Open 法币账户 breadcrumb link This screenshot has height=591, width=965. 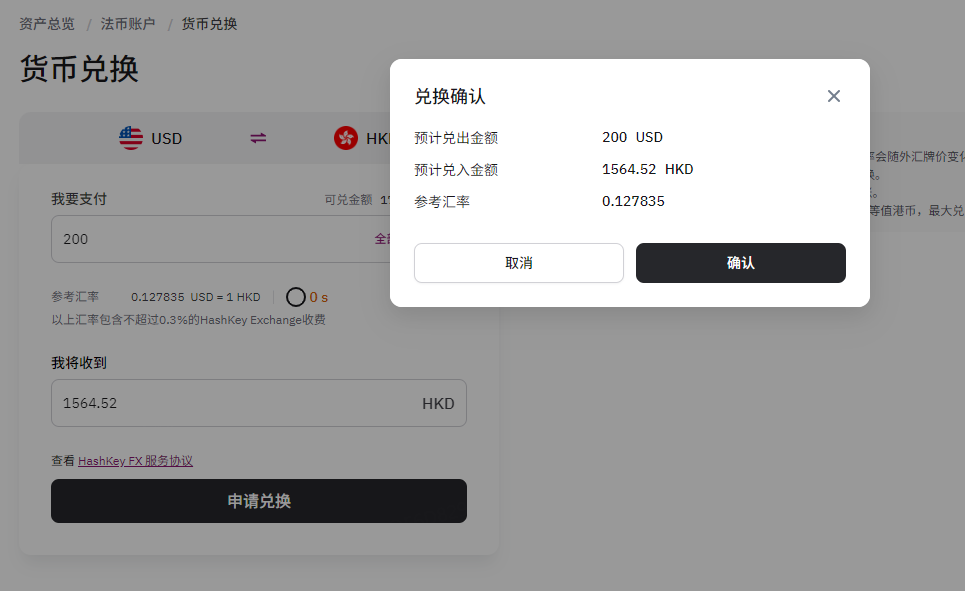point(128,24)
